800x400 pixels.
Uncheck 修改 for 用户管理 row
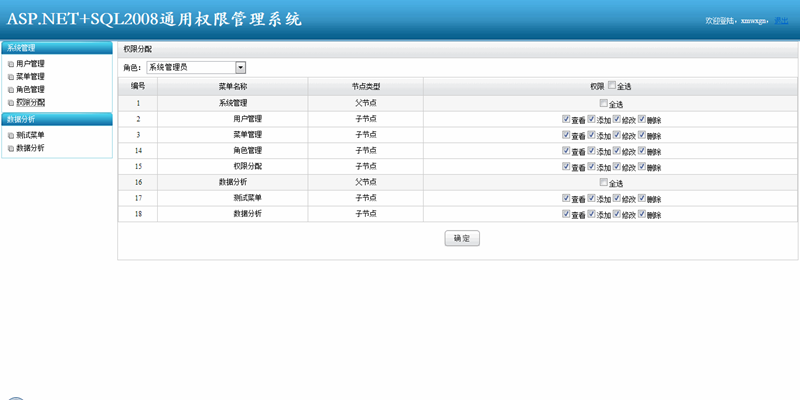click(x=616, y=119)
